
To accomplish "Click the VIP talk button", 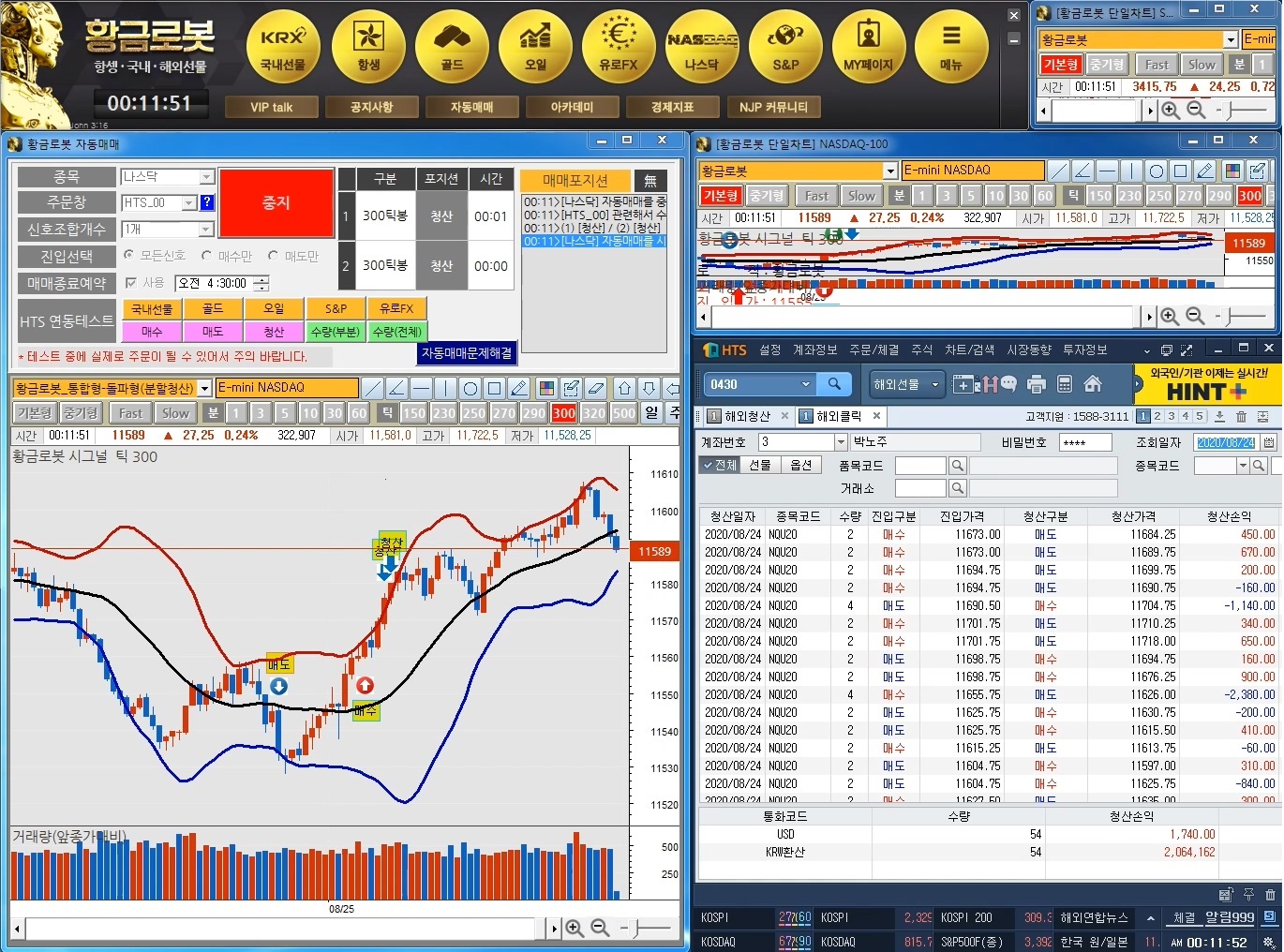I will click(x=271, y=107).
